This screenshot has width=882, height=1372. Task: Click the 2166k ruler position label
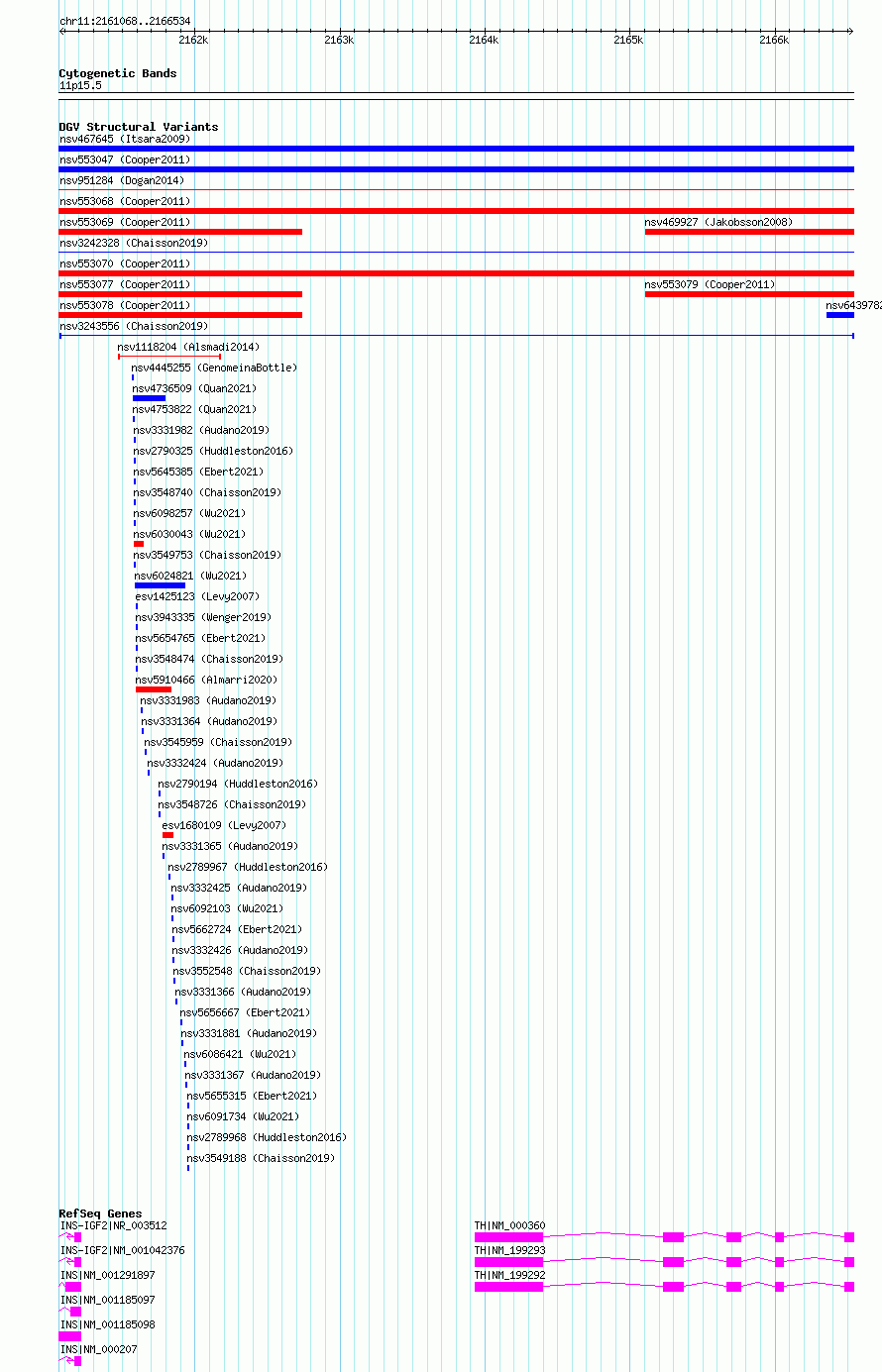[x=774, y=40]
